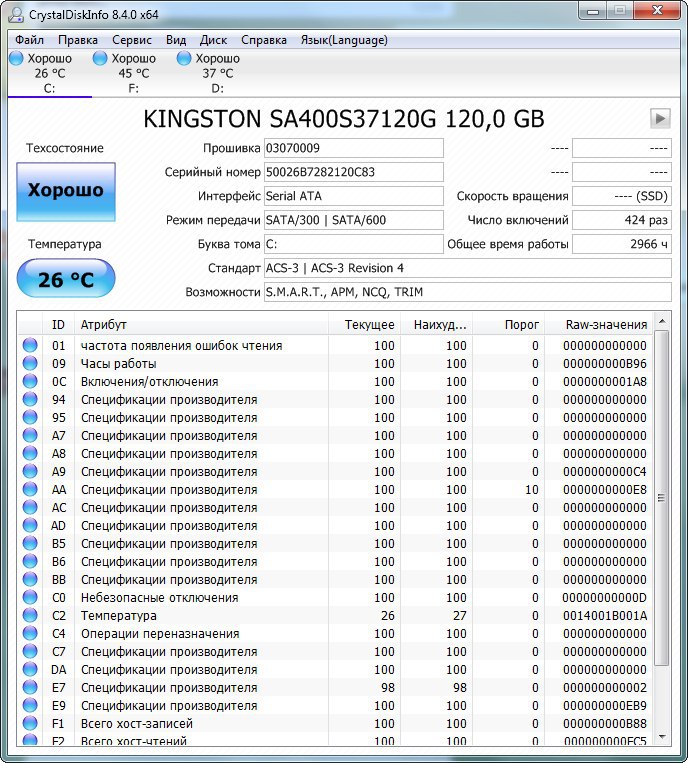The width and height of the screenshot is (688, 763).
Task: Click scrollbar down arrow of attribute list
Action: [x=662, y=737]
